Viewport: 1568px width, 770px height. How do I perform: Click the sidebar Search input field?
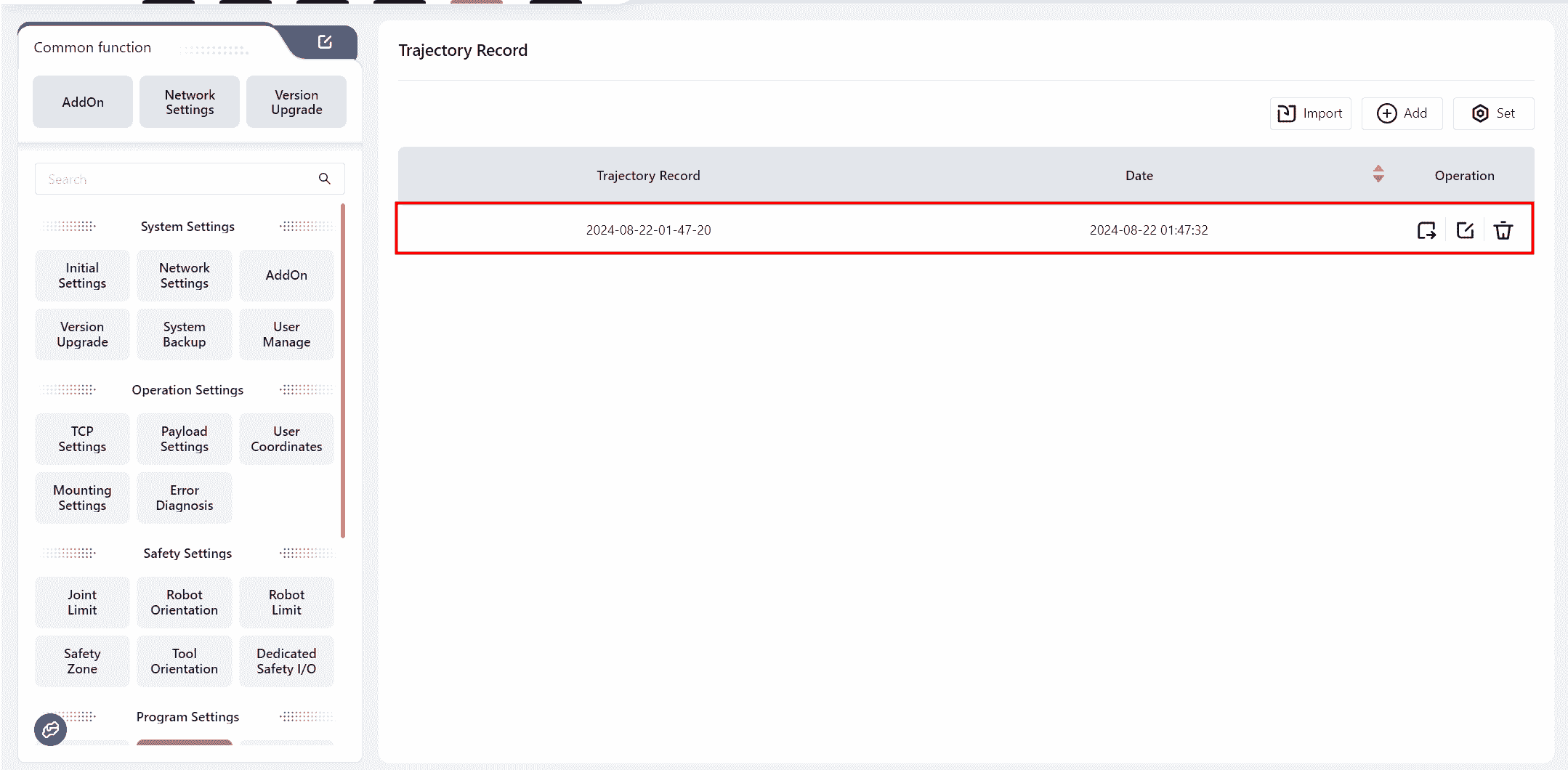[174, 179]
